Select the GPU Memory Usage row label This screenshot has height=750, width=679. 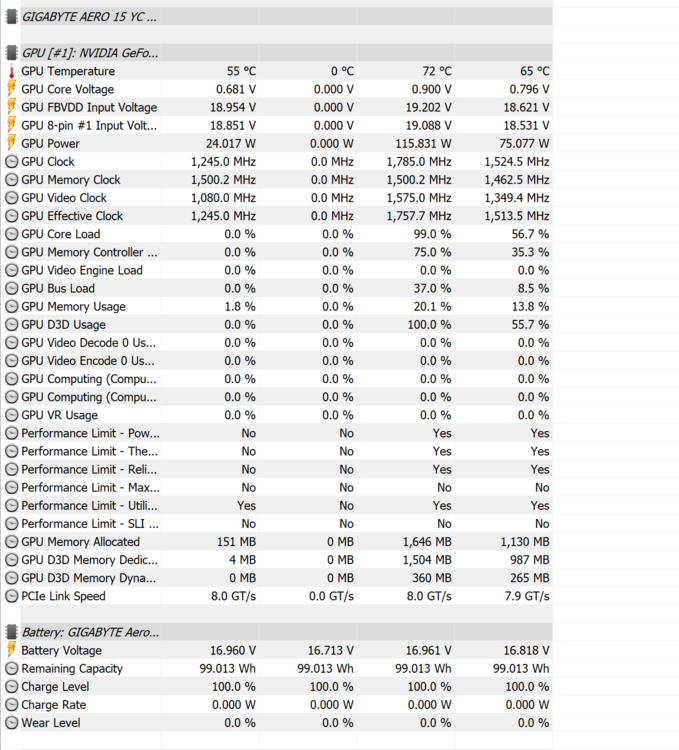pos(73,306)
